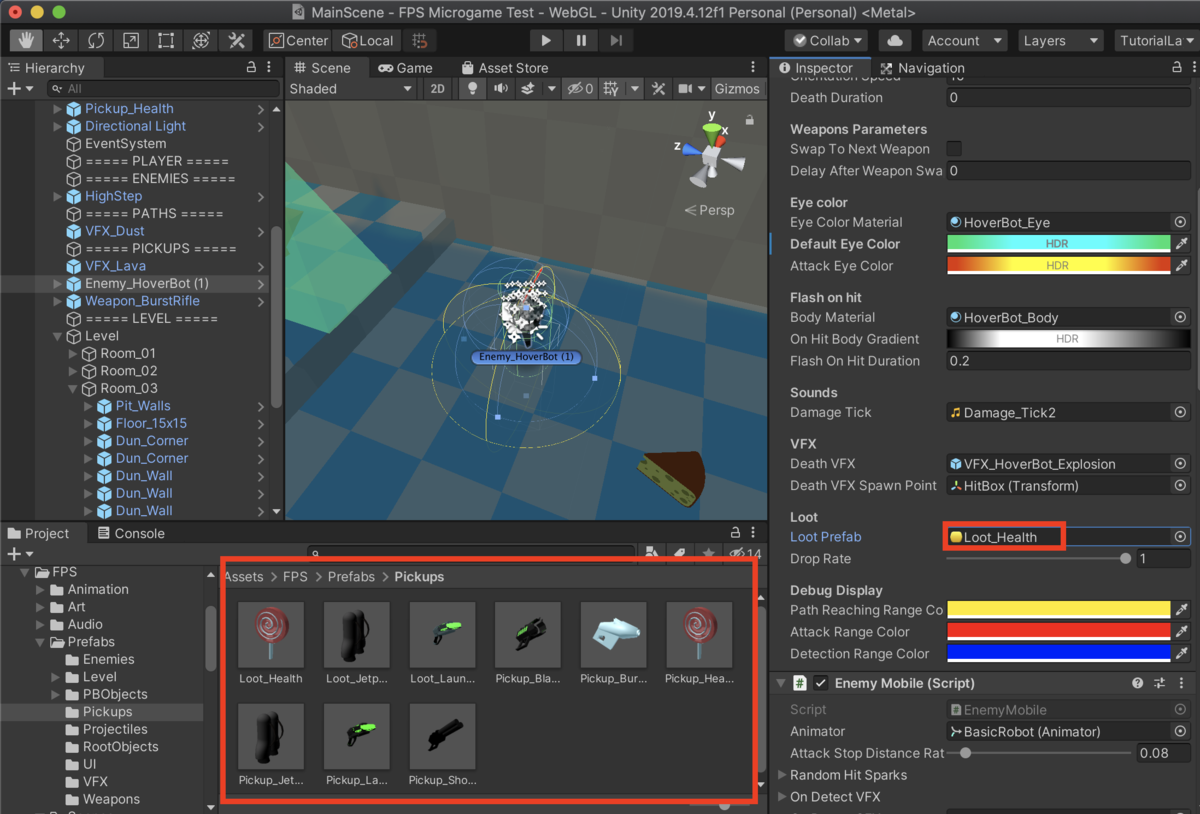Viewport: 1200px width, 814px height.
Task: Open the scene camera settings
Action: pos(686,89)
